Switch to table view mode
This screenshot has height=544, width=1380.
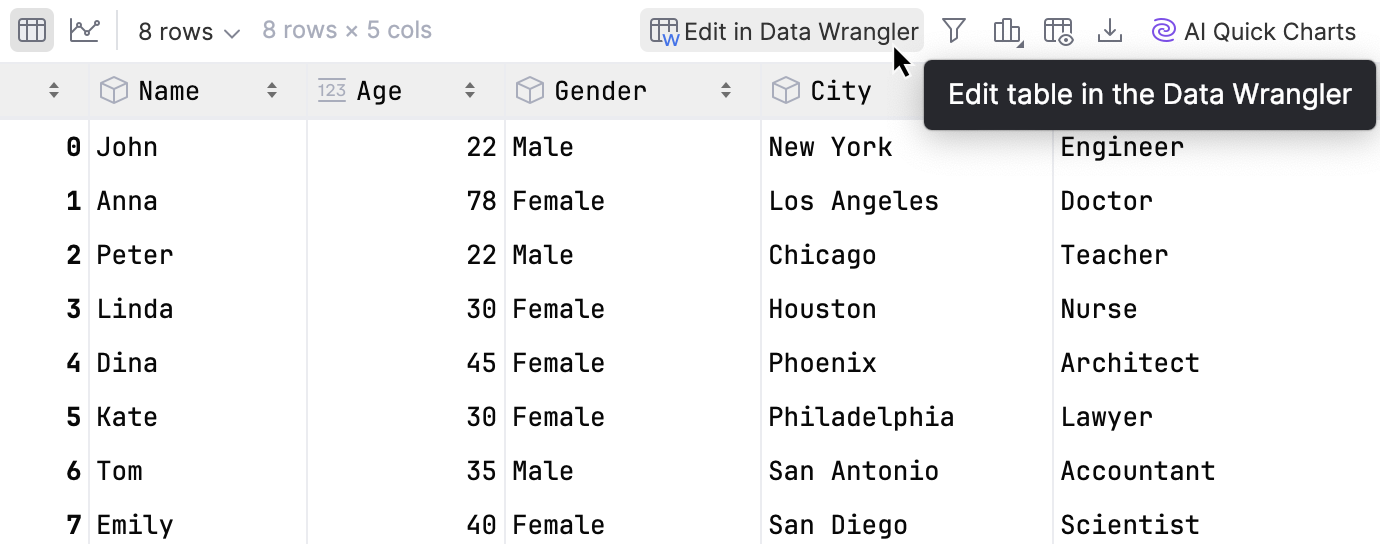[32, 31]
